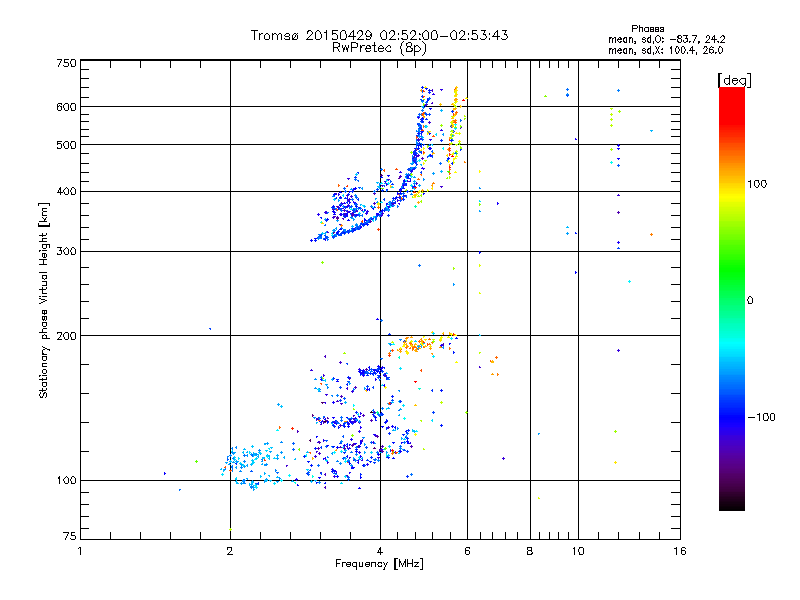Click the y-axis tick label '100'
The width and height of the screenshot is (800, 600).
[x=66, y=481]
